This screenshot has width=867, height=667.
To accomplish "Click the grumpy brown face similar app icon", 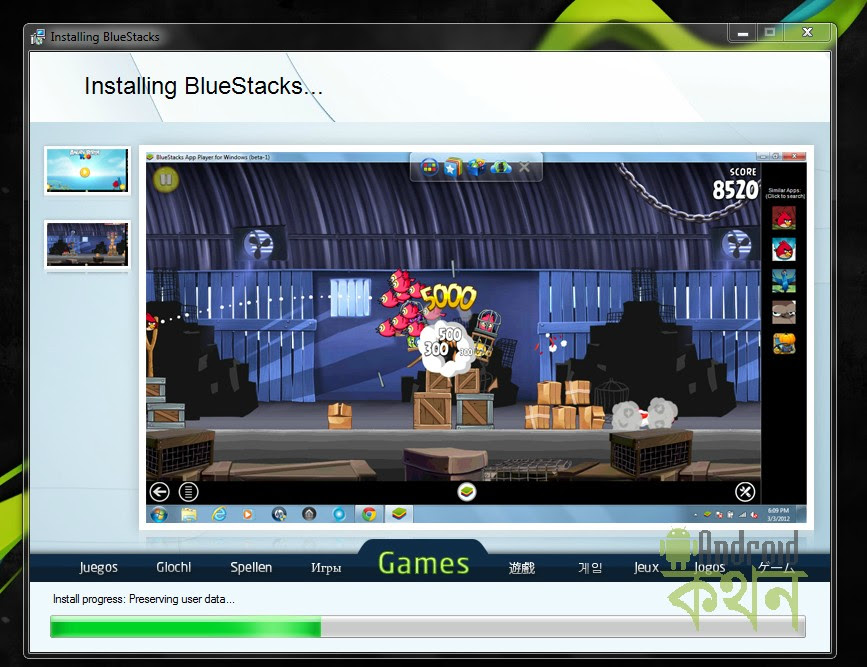I will (x=784, y=312).
